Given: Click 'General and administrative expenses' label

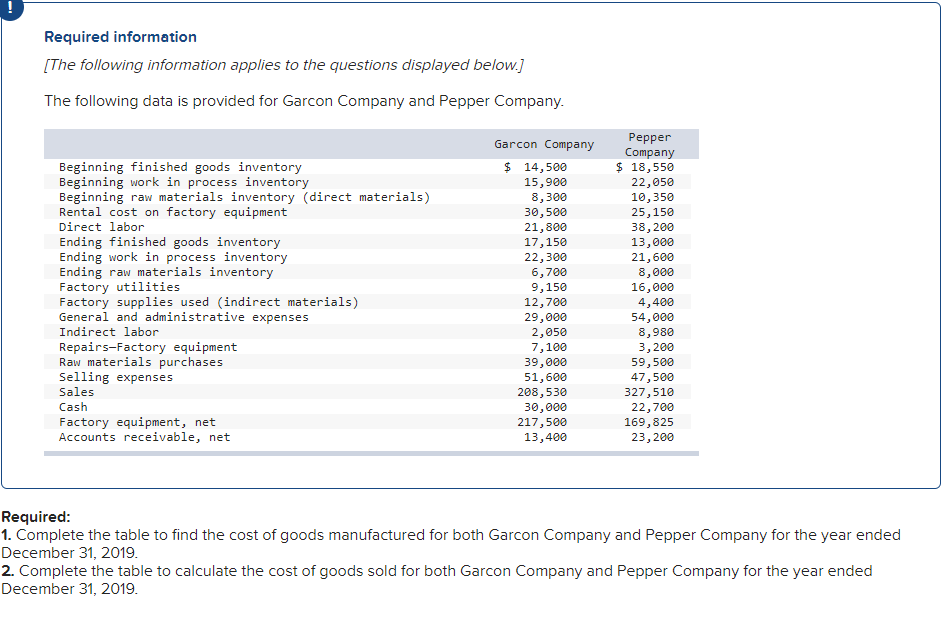Looking at the screenshot, I should (184, 317).
